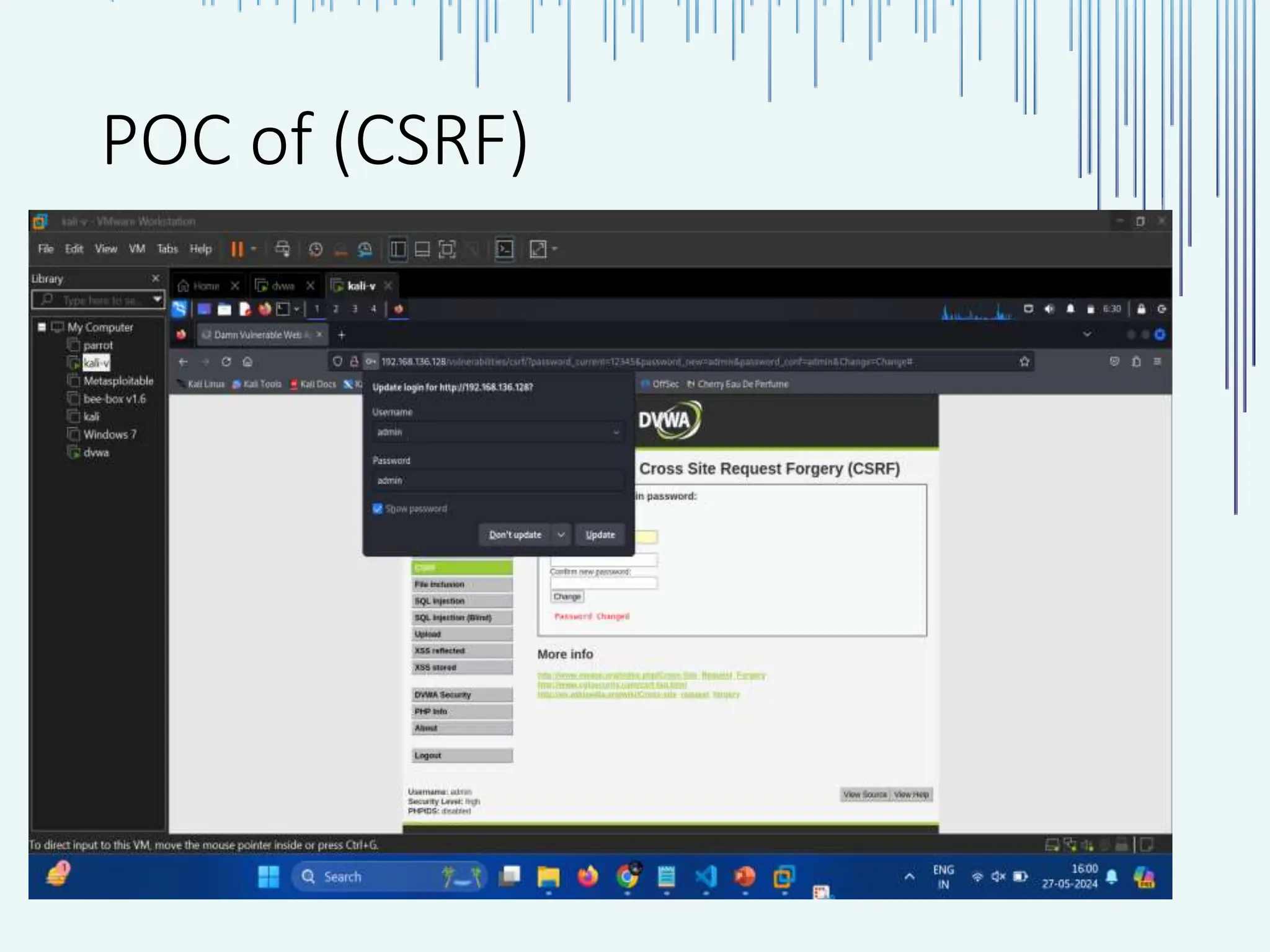Image resolution: width=1270 pixels, height=952 pixels.
Task: Click the stretch guest display icon
Action: [538, 249]
